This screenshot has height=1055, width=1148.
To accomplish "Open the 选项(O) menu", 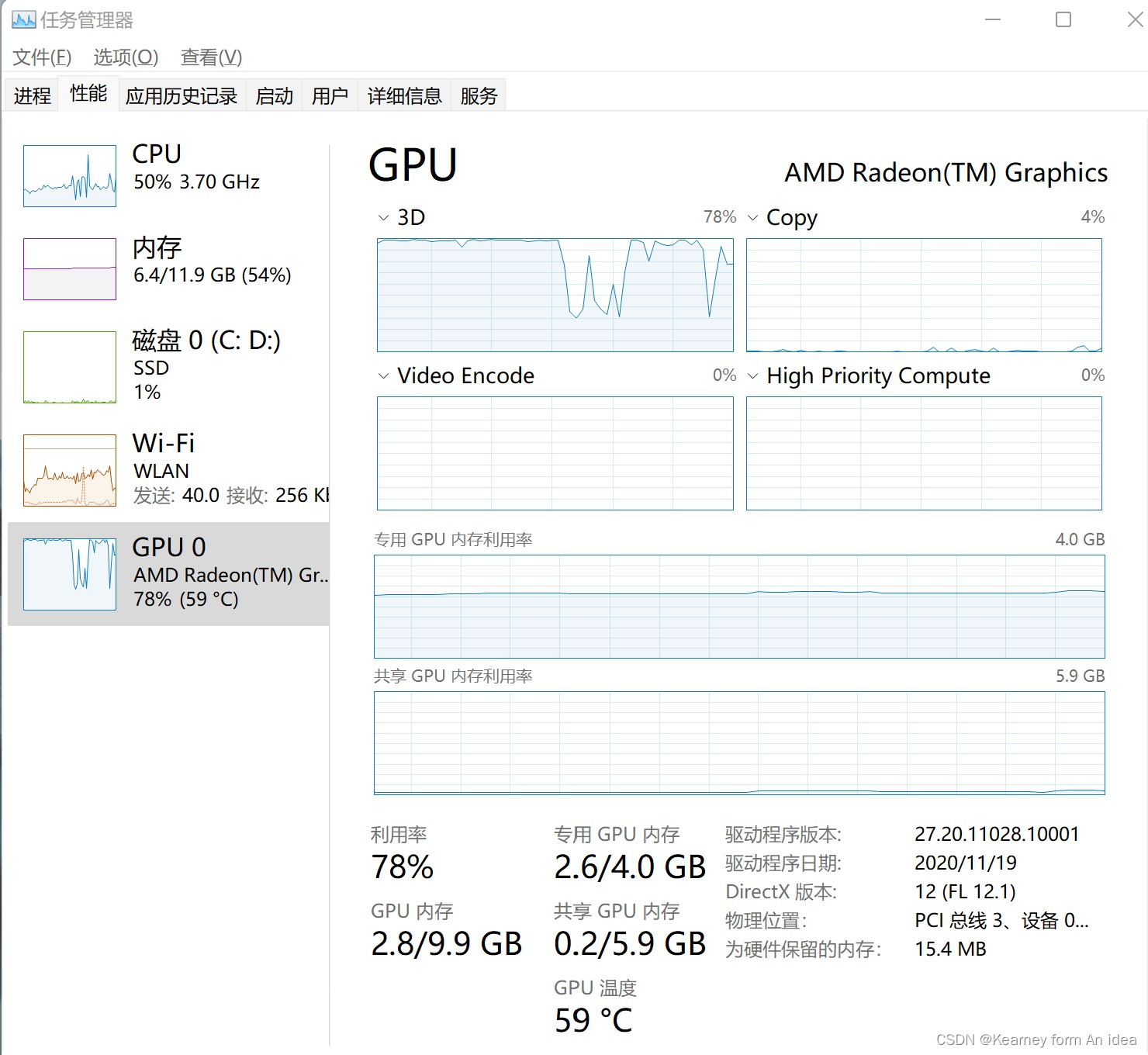I will tap(126, 57).
